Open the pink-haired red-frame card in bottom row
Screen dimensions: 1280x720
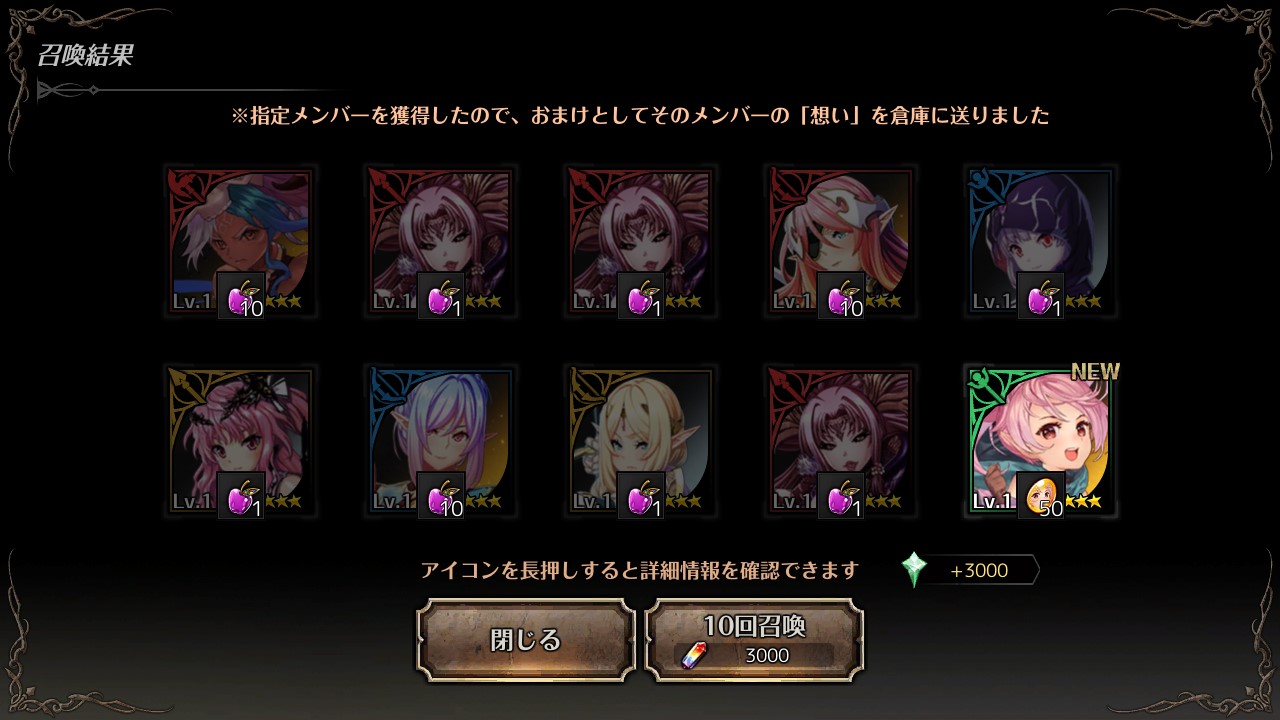840,441
